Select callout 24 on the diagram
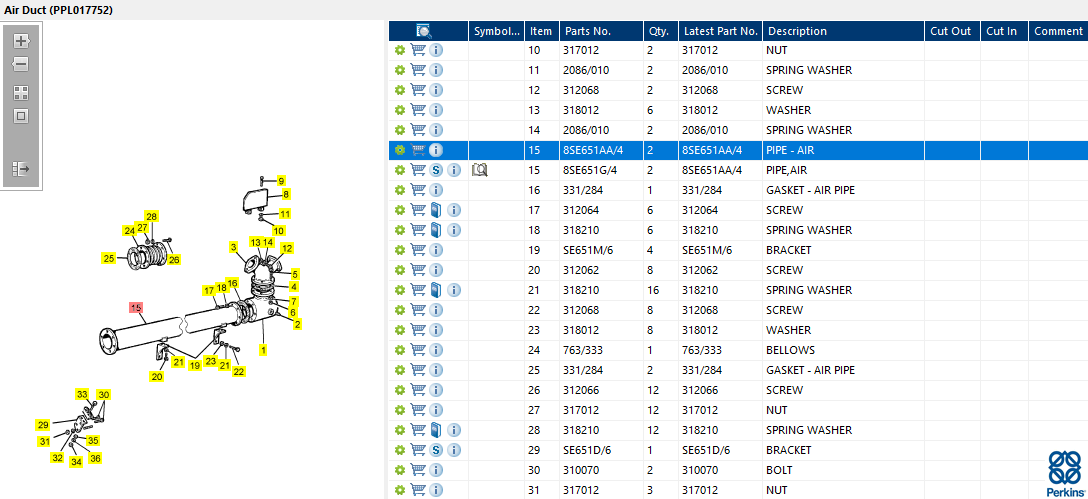Image resolution: width=1088 pixels, height=499 pixels. pos(129,230)
